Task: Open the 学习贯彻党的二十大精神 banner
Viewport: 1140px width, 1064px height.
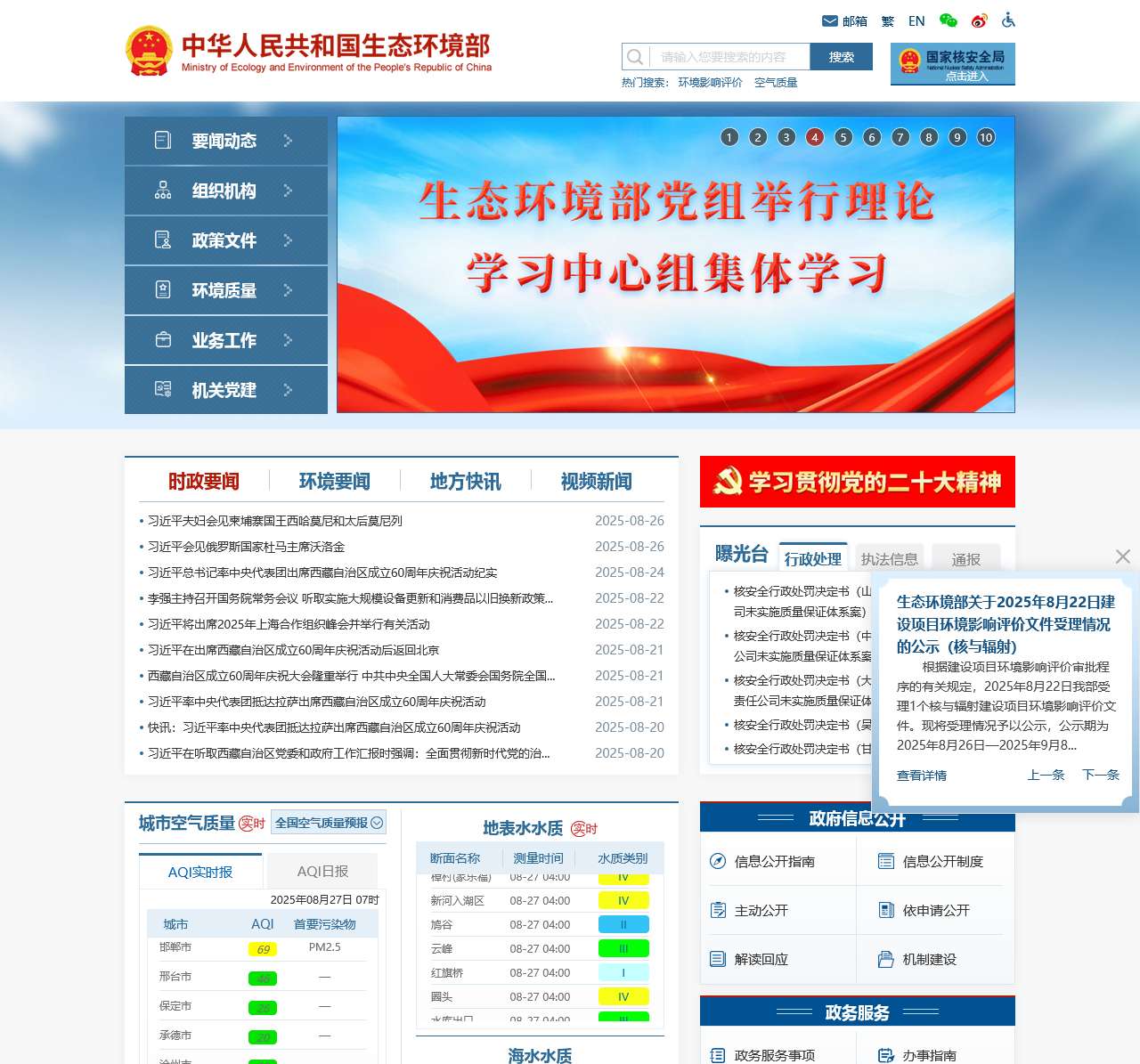Action: tap(858, 482)
